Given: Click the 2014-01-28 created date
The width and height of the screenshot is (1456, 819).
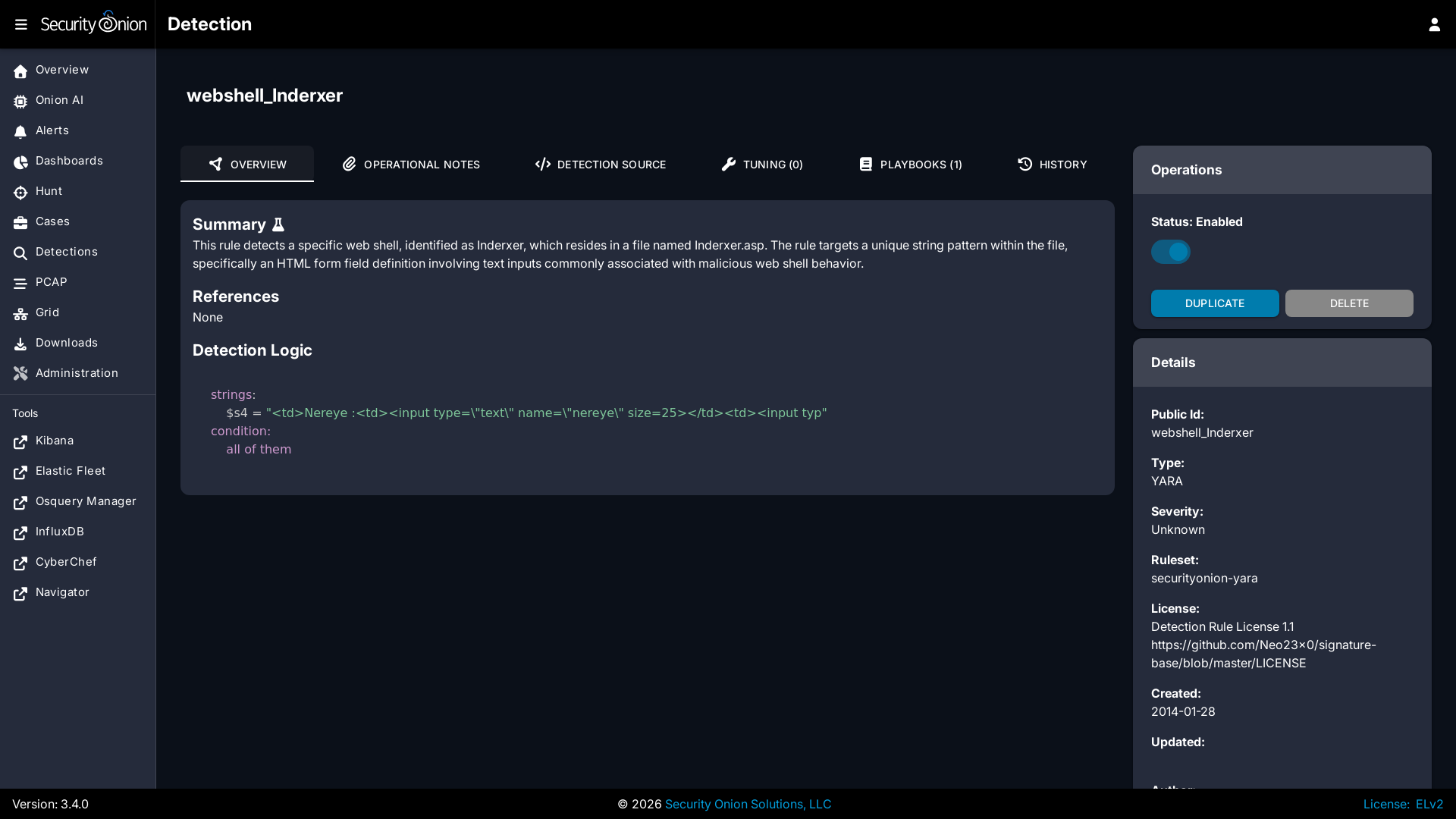Looking at the screenshot, I should click(1183, 711).
